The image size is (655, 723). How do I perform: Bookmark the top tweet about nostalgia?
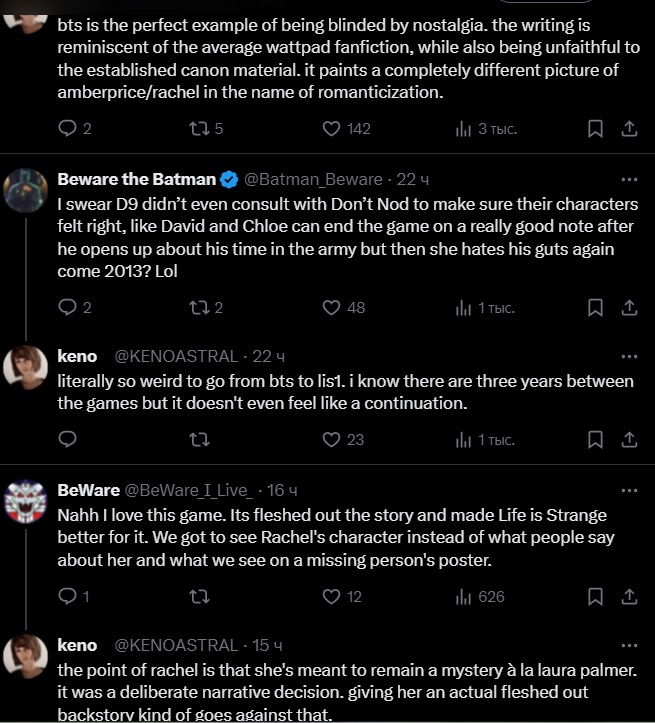pyautogui.click(x=595, y=128)
